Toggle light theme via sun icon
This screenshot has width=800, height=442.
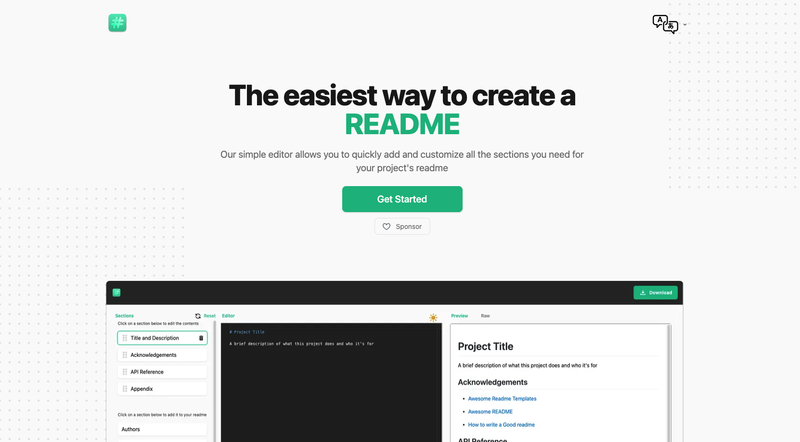[433, 317]
